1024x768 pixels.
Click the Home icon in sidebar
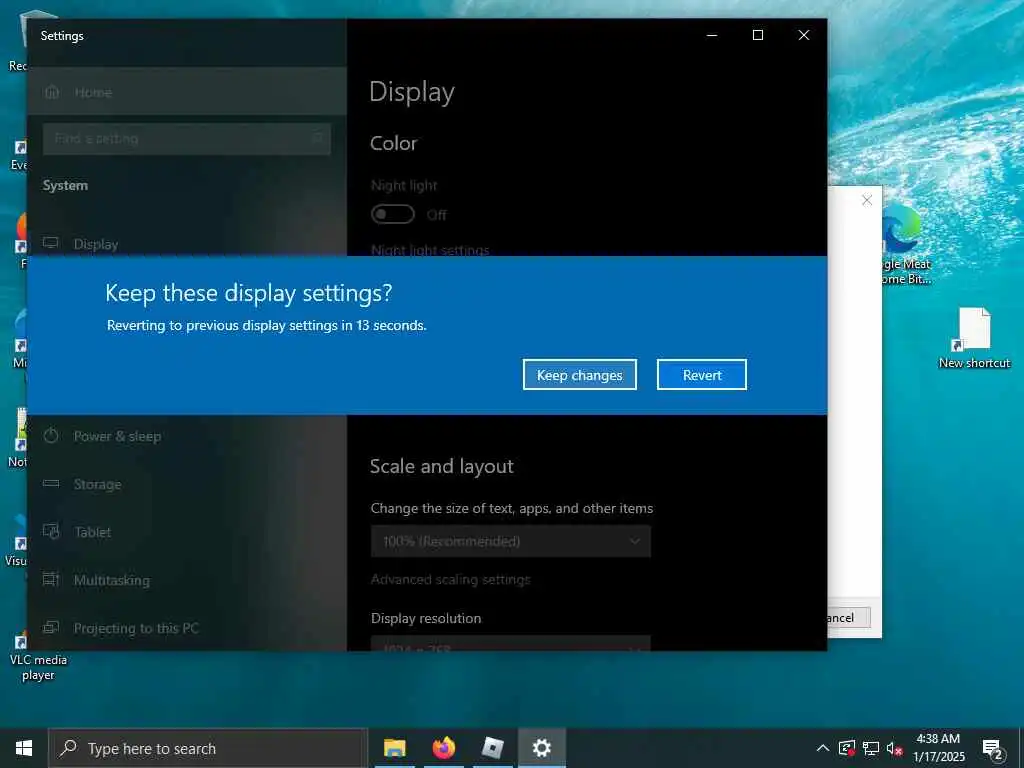pos(52,91)
